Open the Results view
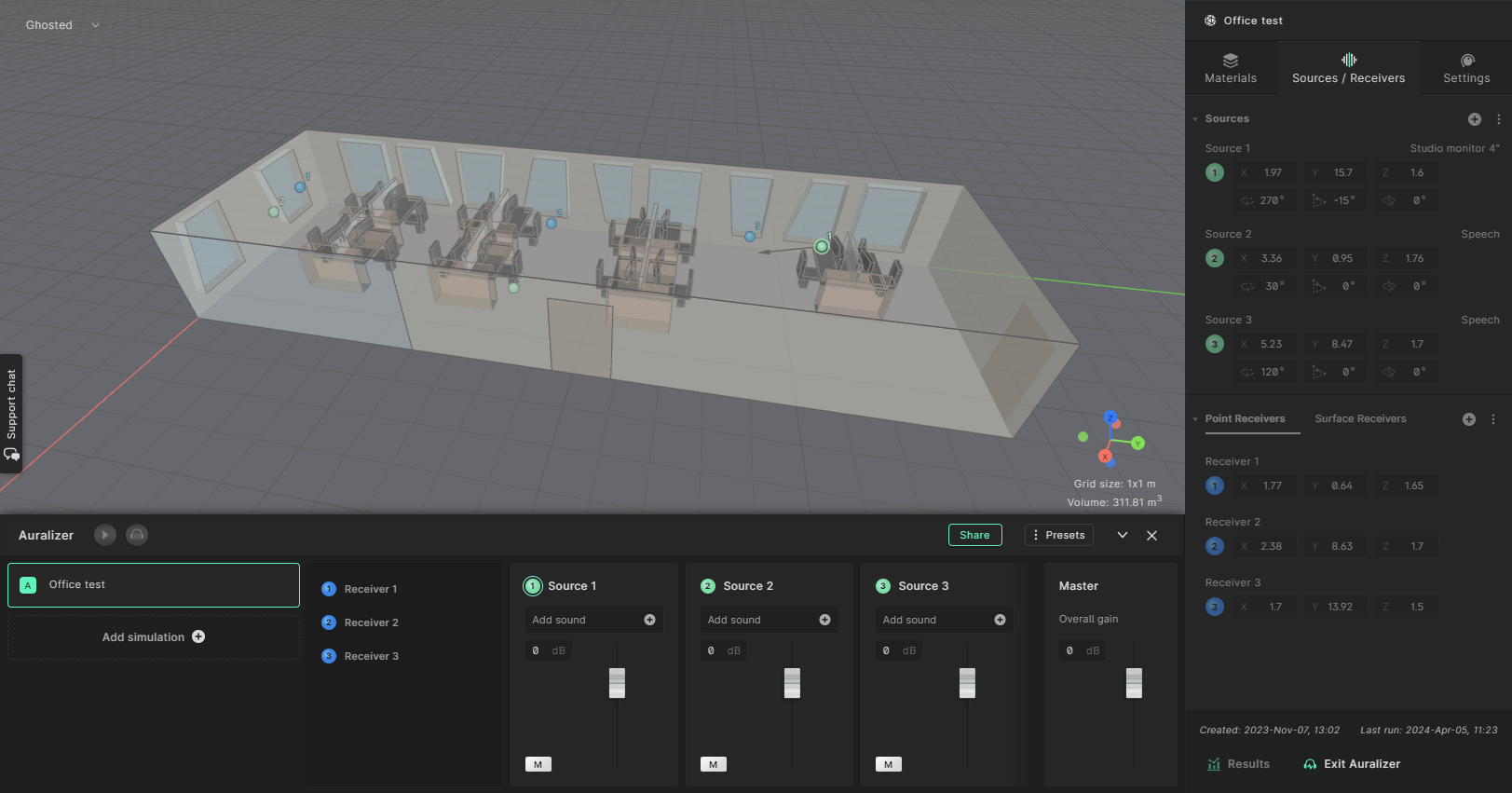The image size is (1512, 793). [x=1238, y=764]
